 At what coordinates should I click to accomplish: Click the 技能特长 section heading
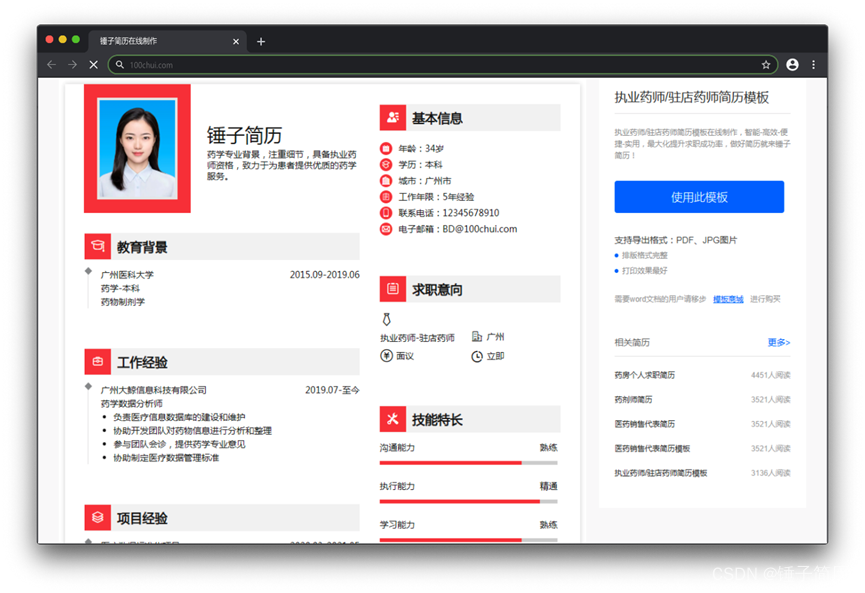pyautogui.click(x=437, y=420)
